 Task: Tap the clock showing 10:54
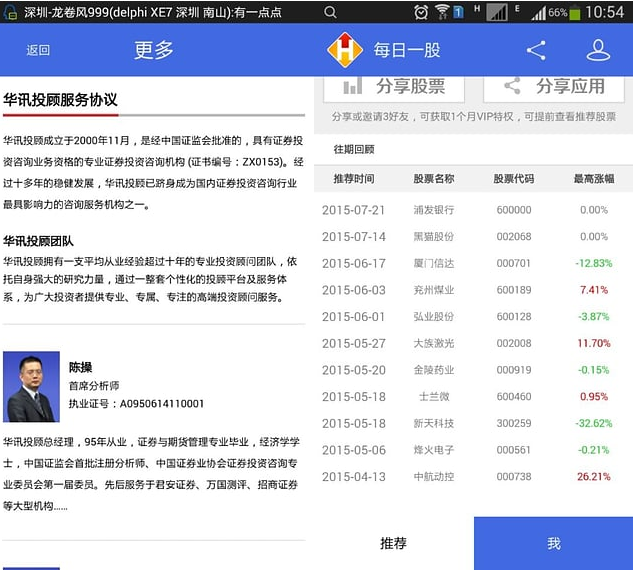pos(605,12)
